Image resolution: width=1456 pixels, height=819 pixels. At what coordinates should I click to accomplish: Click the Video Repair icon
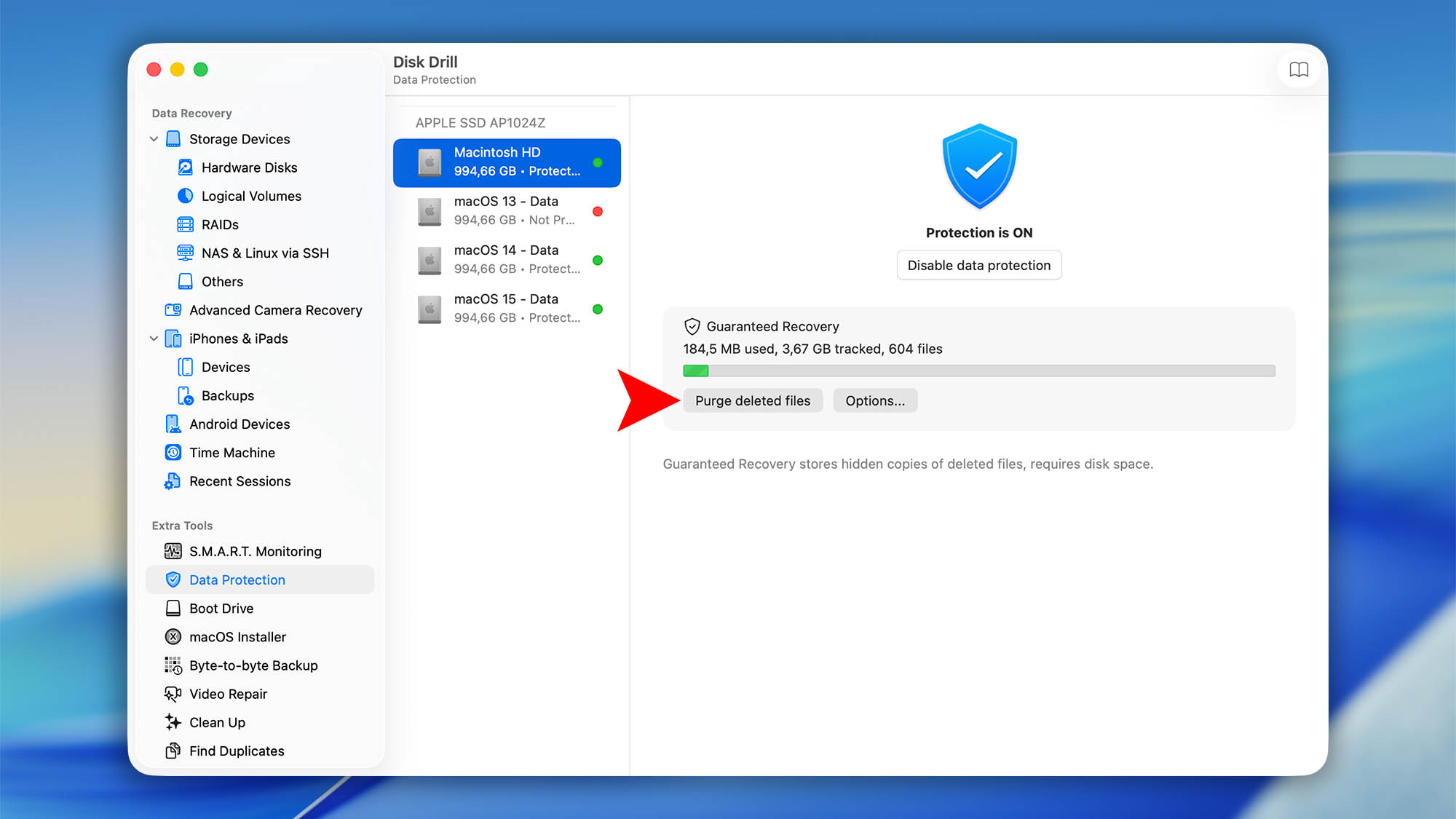173,694
